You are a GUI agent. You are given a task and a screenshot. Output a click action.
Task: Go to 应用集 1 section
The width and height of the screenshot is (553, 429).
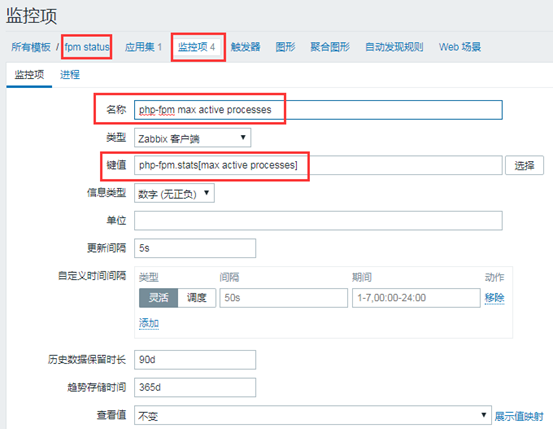point(143,47)
